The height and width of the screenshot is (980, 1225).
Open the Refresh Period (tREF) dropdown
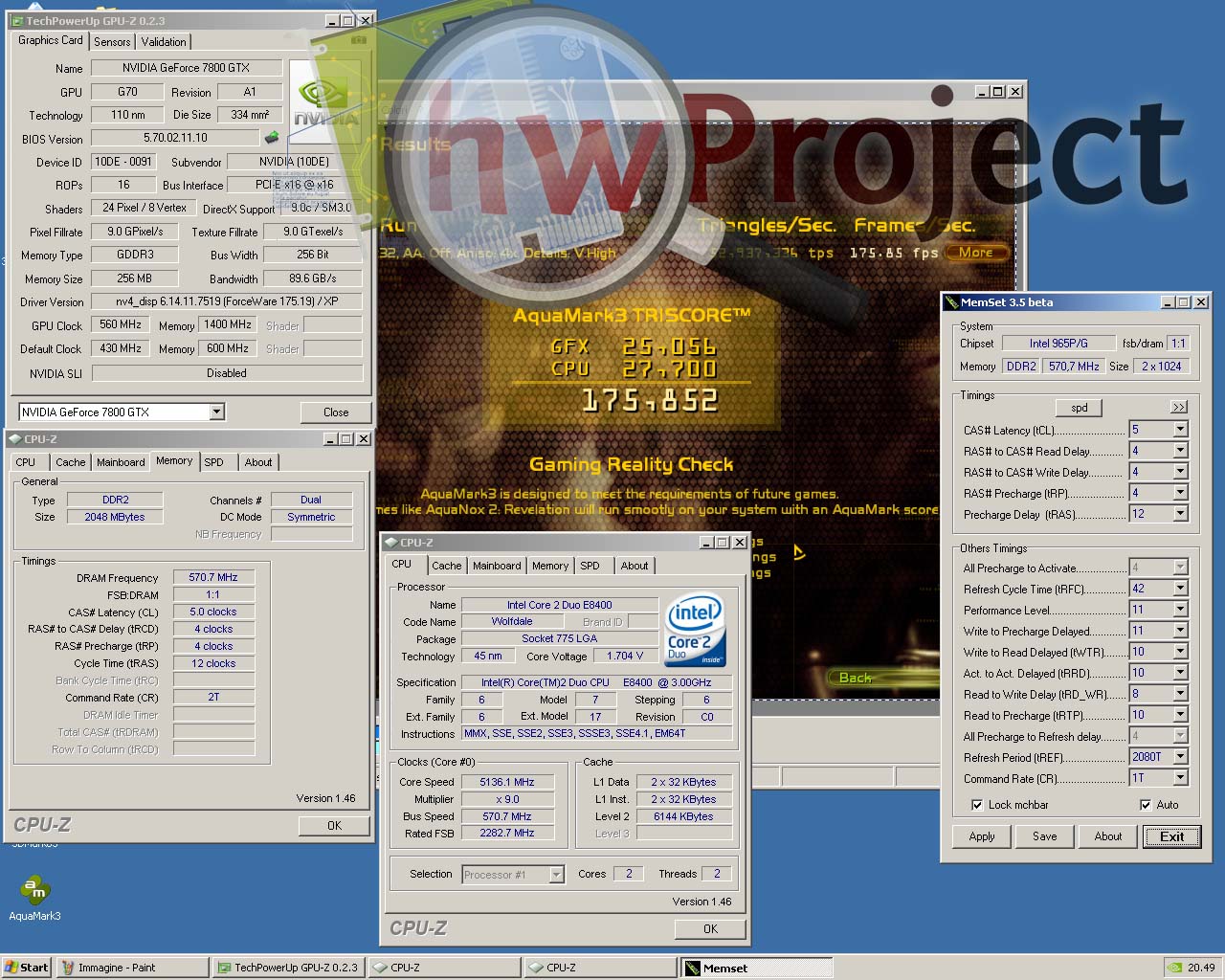click(x=1180, y=757)
